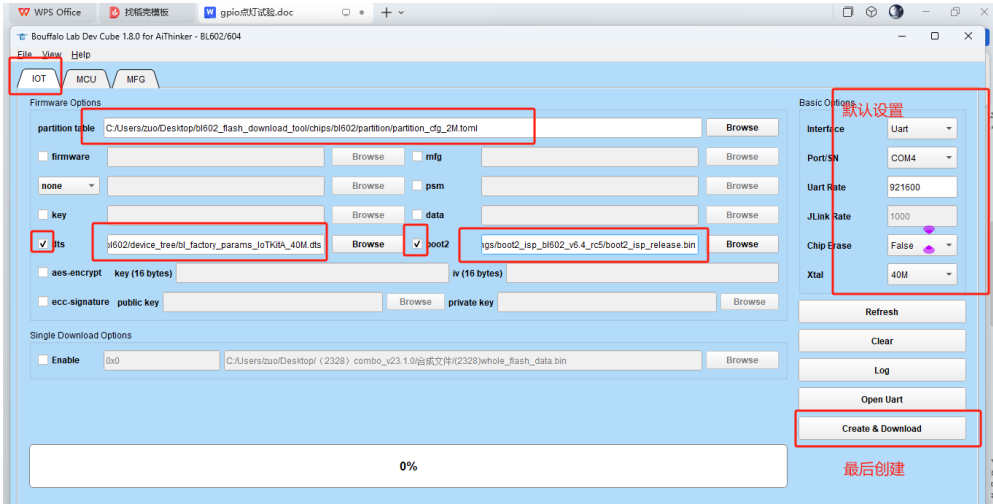Switch to the 找稻壳模板 tab
Image resolution: width=993 pixels, height=504 pixels.
pyautogui.click(x=147, y=12)
